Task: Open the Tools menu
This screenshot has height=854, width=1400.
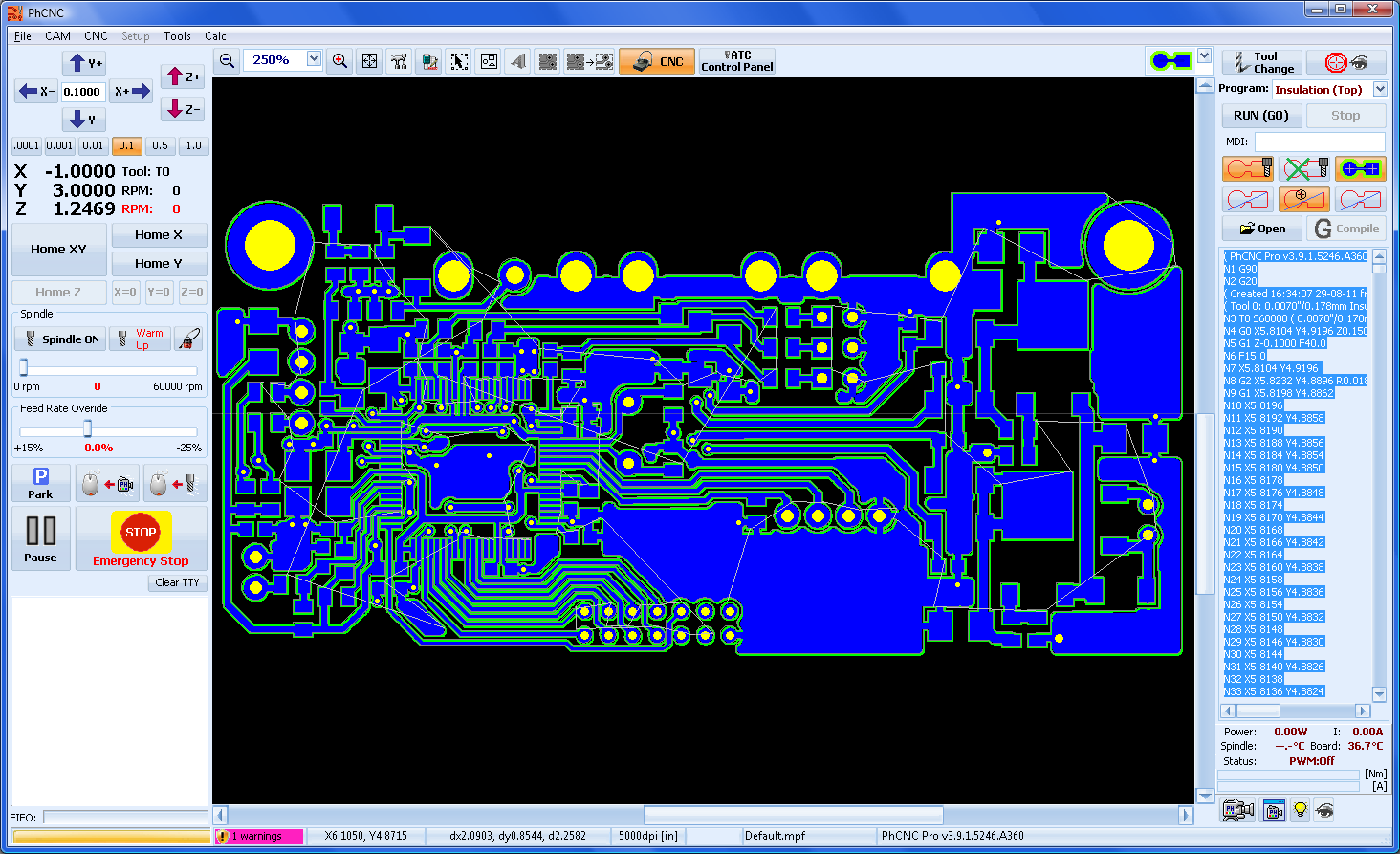Action: (x=177, y=36)
